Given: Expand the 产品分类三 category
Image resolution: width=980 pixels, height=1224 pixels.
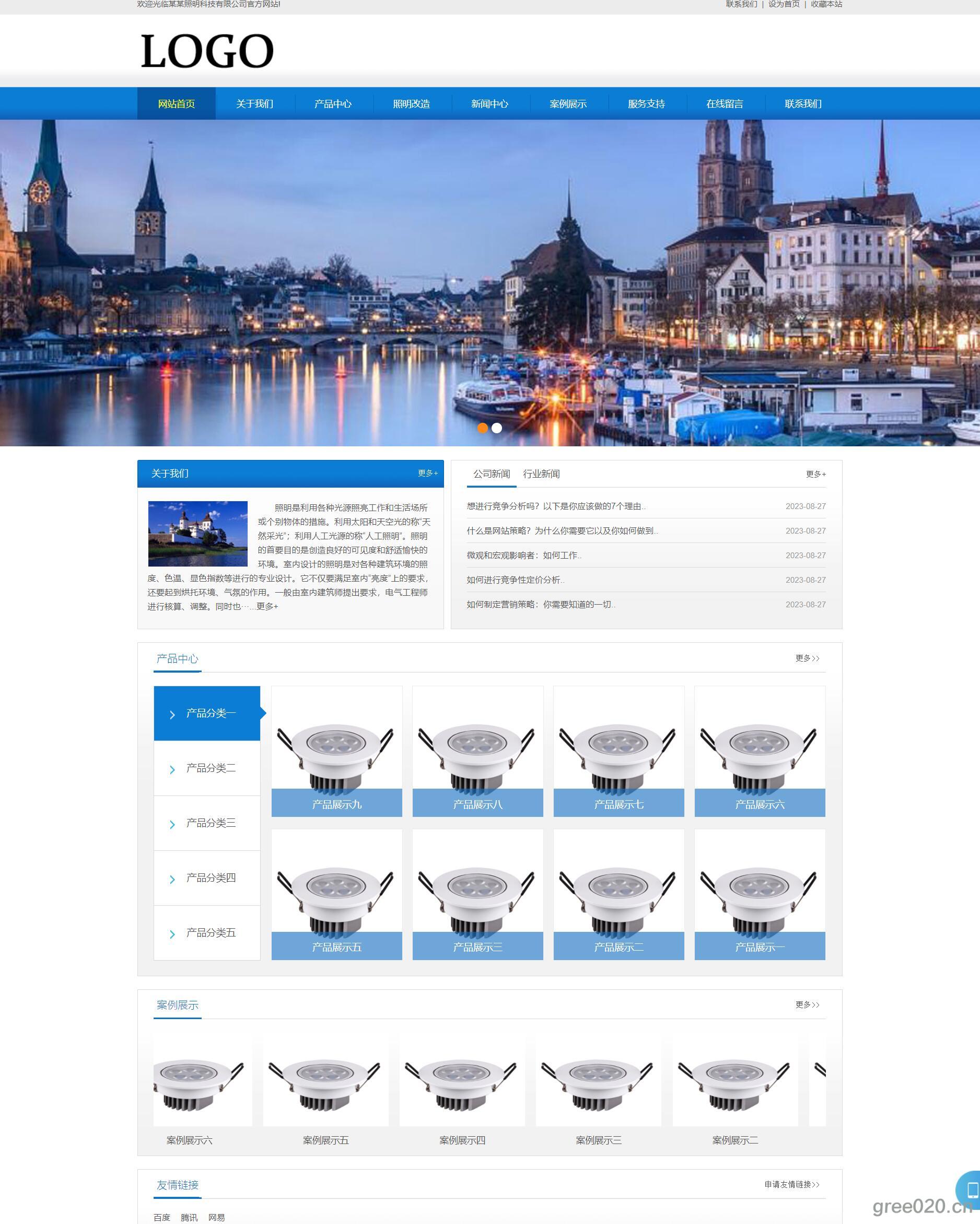Looking at the screenshot, I should (211, 823).
